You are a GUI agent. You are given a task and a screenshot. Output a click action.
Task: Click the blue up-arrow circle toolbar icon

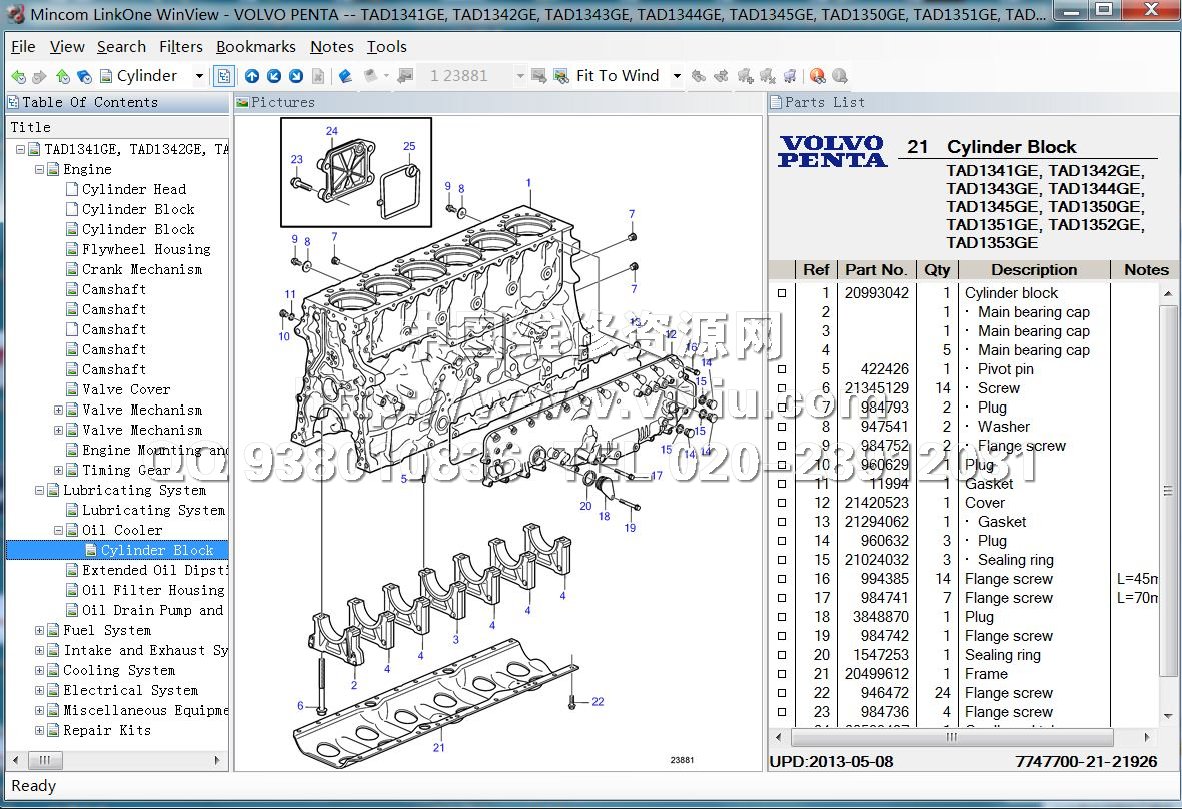252,76
